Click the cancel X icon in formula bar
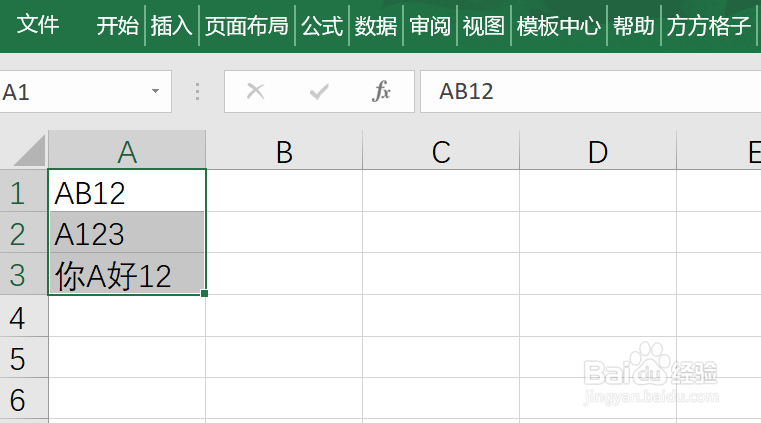The image size is (761, 423). (255, 91)
